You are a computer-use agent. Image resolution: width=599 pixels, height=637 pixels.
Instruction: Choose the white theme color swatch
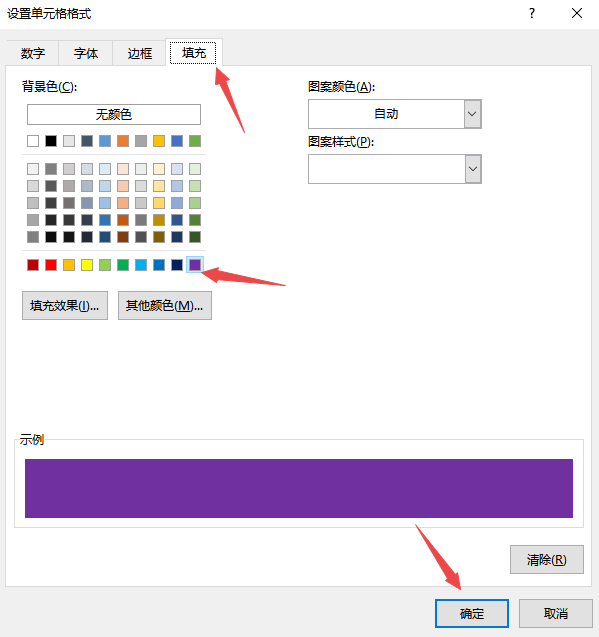pos(33,141)
